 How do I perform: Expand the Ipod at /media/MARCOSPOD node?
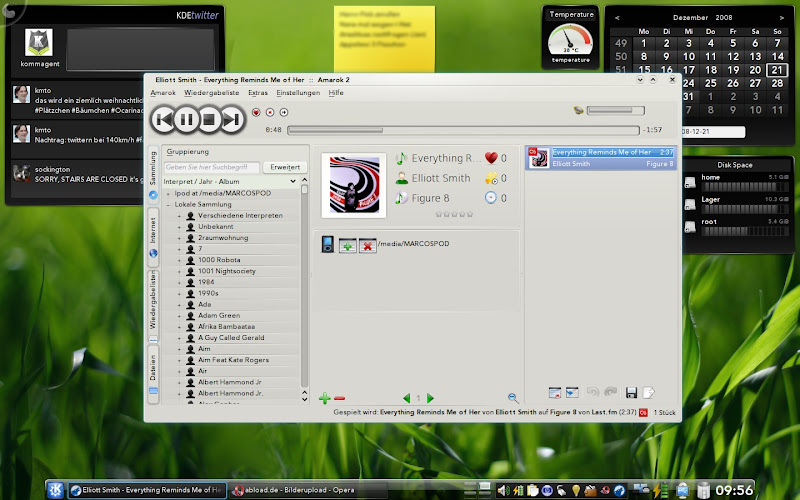click(168, 194)
